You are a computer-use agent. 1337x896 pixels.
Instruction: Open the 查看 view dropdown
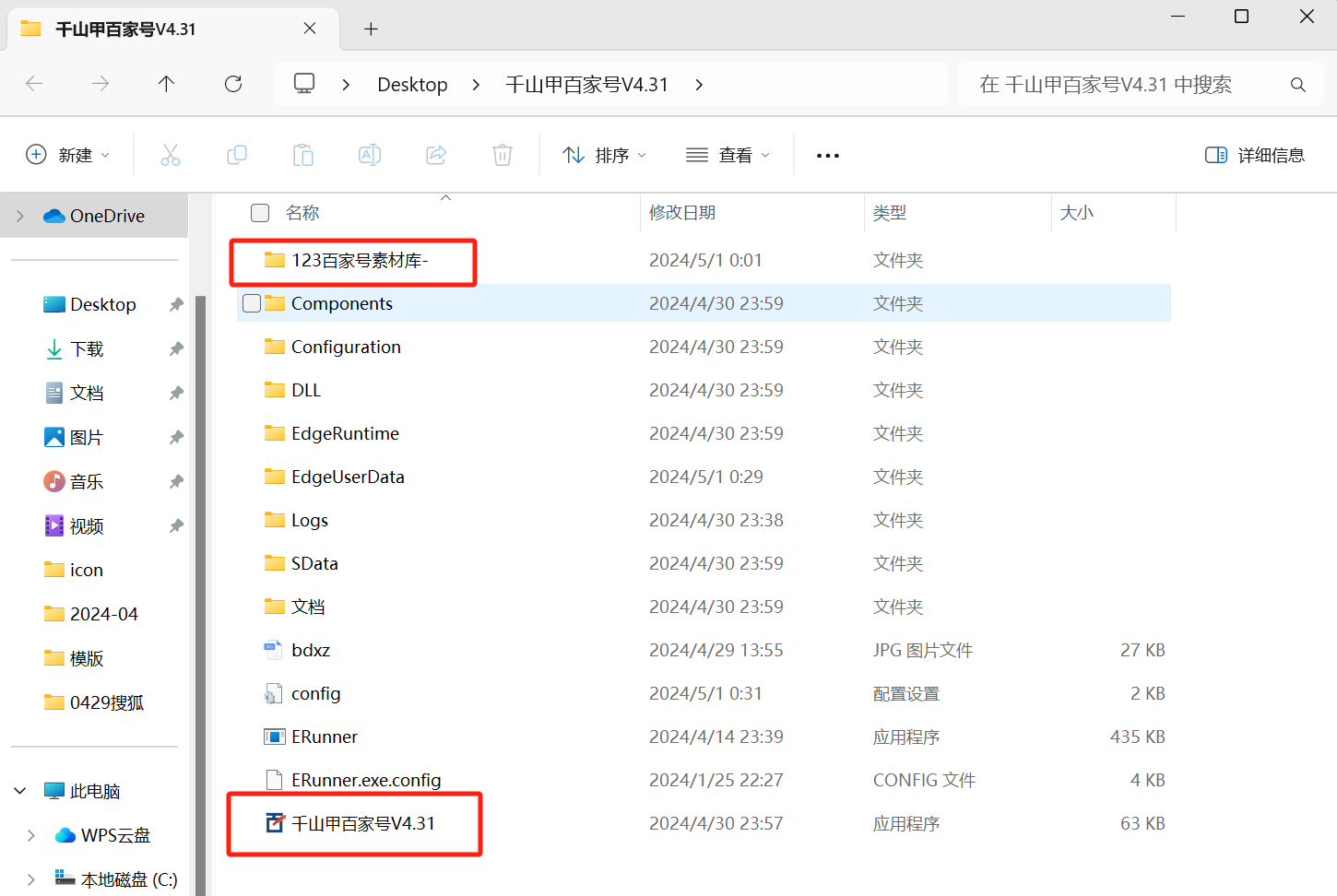coord(728,155)
